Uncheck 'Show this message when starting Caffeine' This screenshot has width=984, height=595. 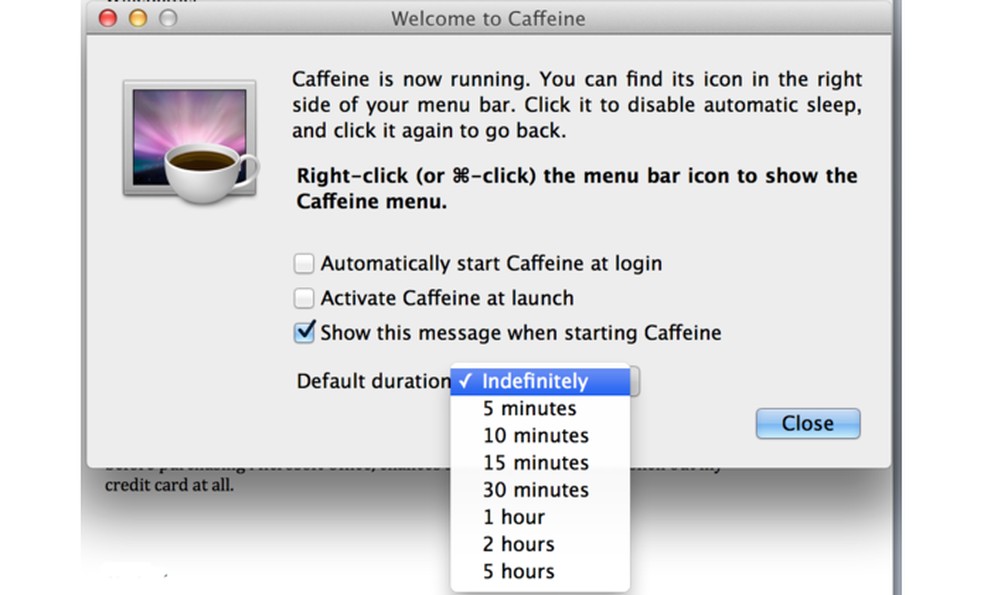[x=304, y=332]
